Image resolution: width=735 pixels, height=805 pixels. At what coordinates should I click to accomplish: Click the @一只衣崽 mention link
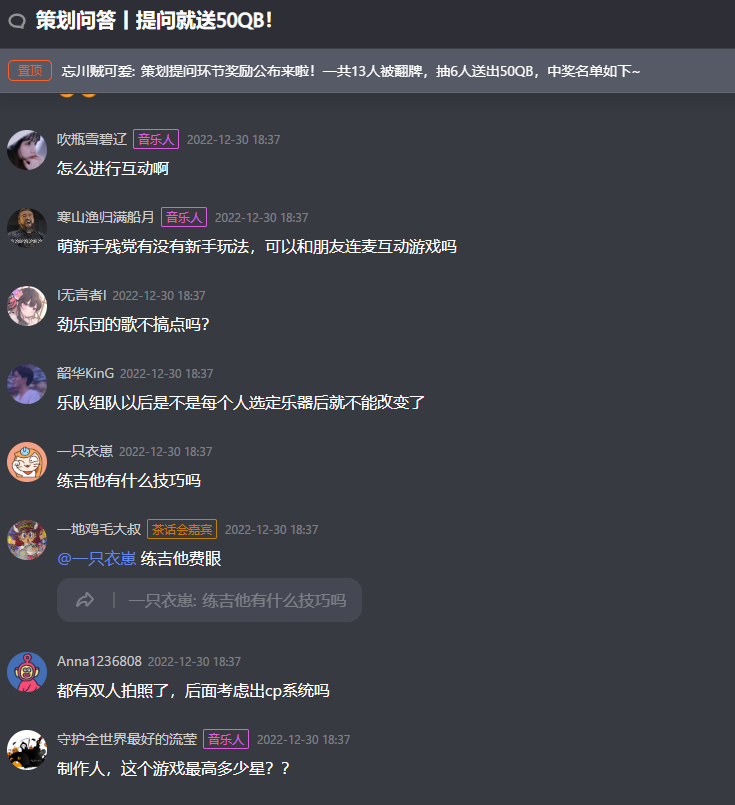coord(96,559)
